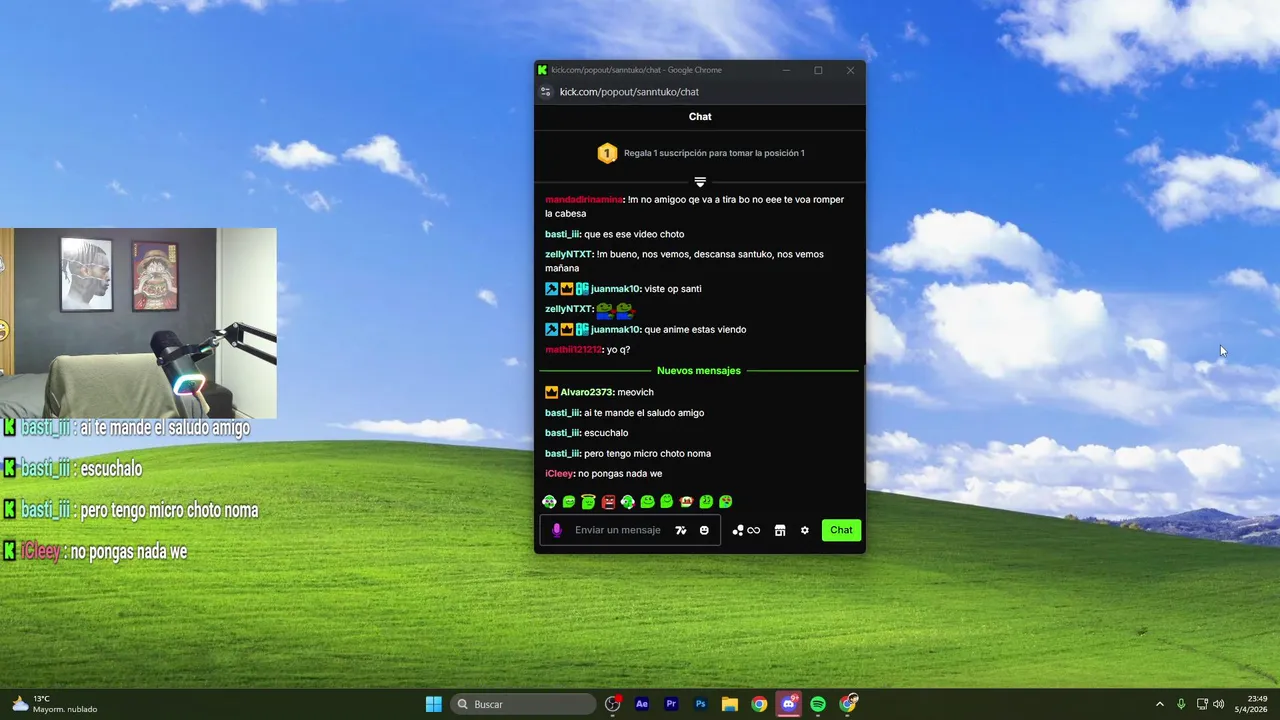The width and height of the screenshot is (1280, 720).
Task: Click the webcam overlay thumbnail
Action: (138, 323)
